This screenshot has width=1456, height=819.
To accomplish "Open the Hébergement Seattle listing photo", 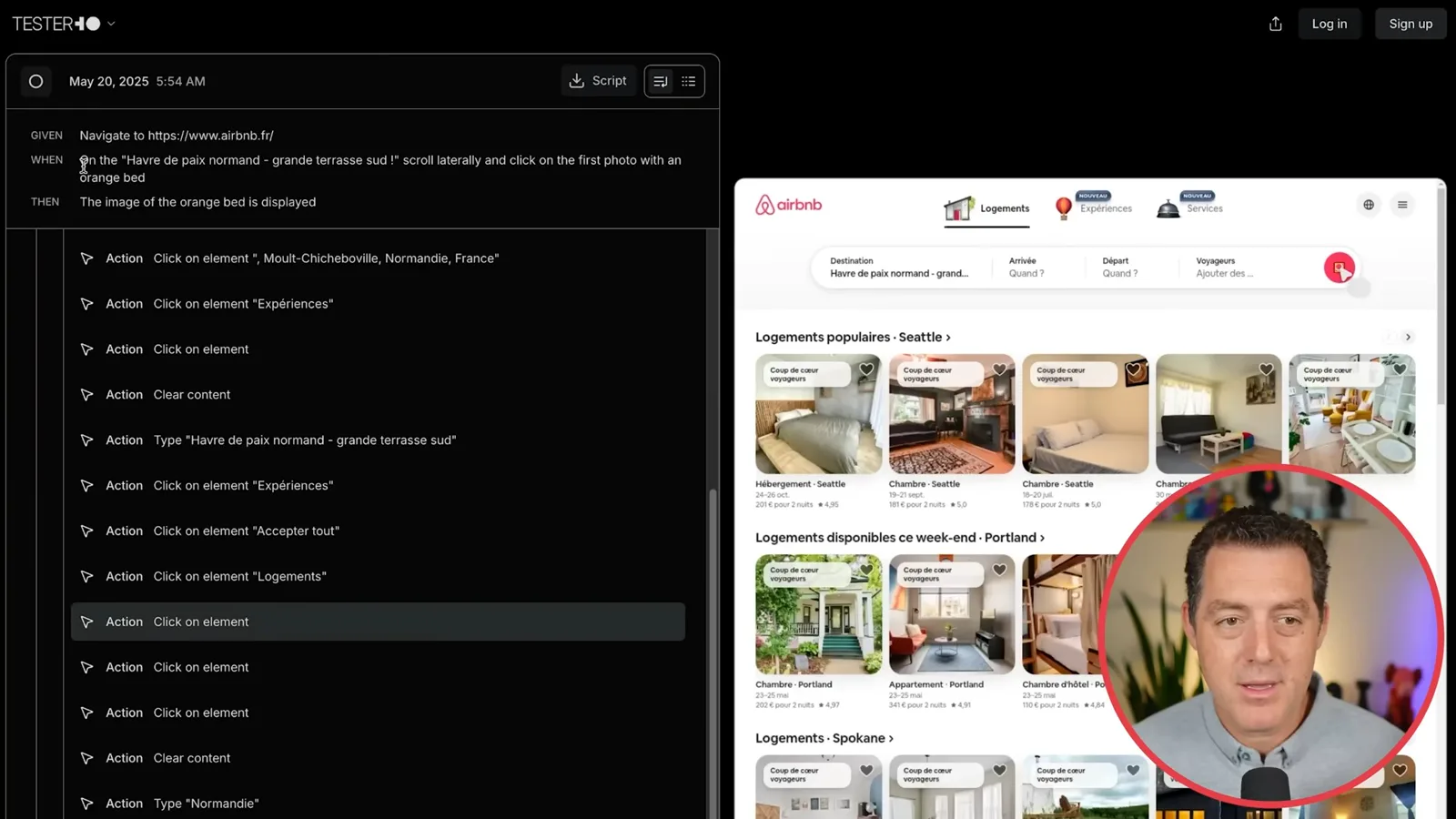I will coord(818,414).
